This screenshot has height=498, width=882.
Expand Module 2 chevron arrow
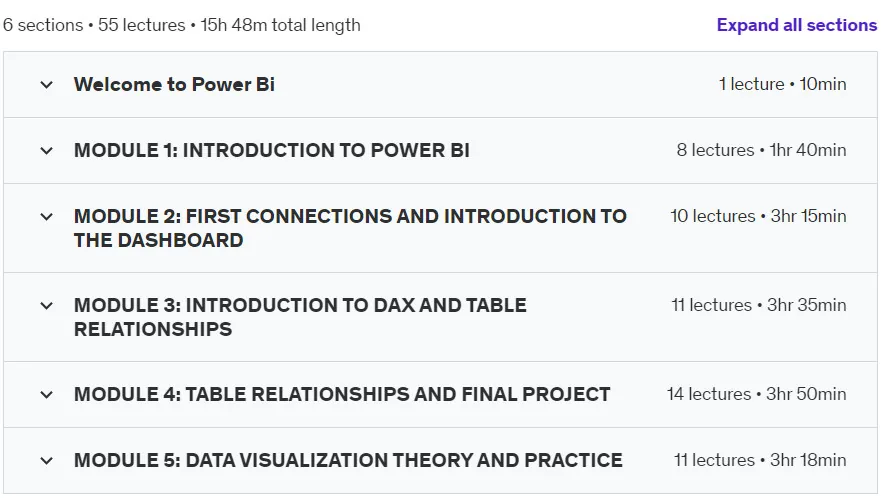(x=47, y=217)
